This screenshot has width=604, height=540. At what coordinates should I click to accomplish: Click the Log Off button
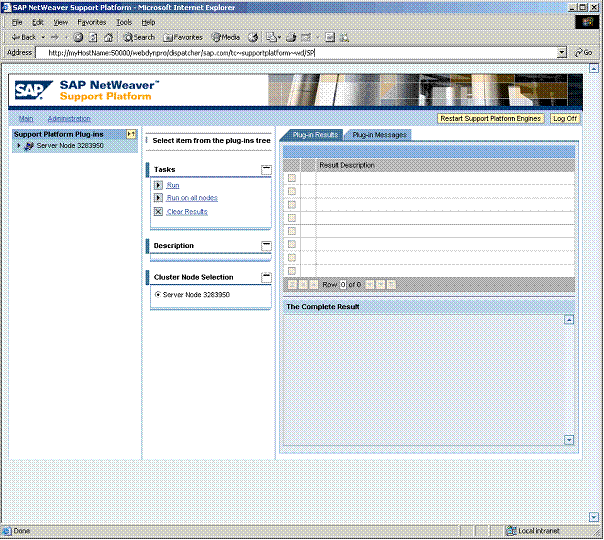565,119
